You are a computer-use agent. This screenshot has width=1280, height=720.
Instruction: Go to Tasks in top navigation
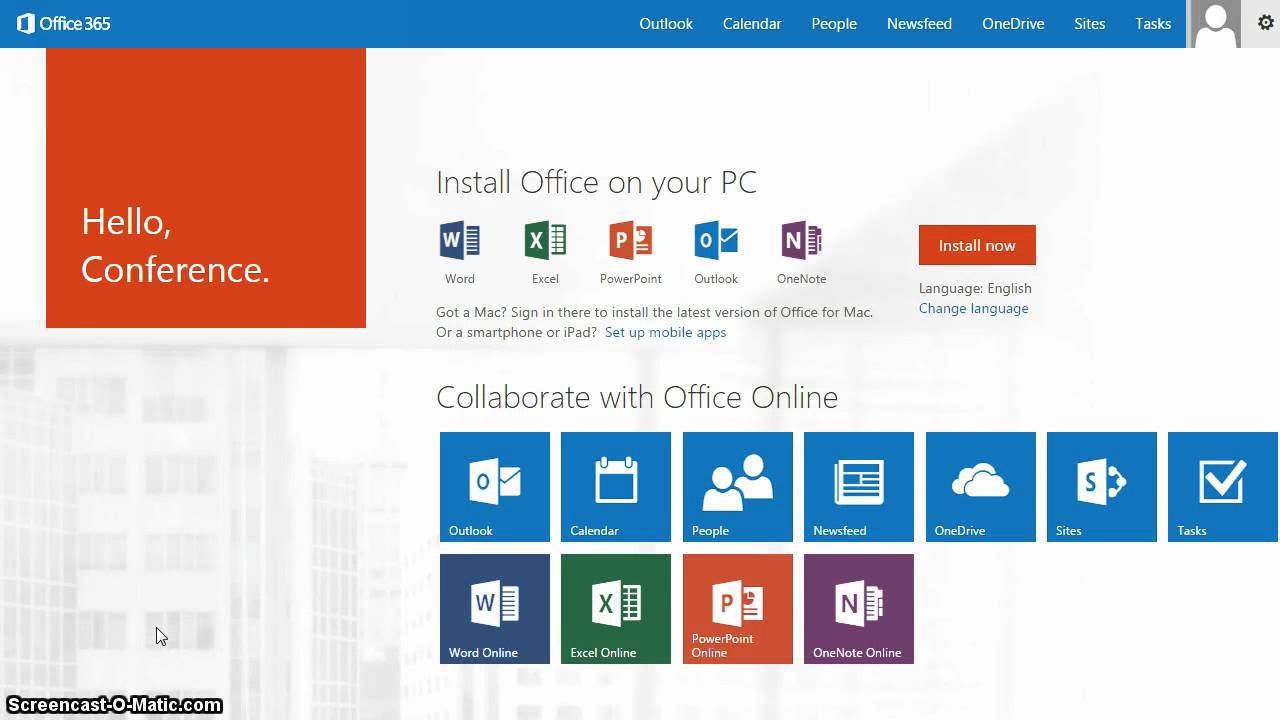[1153, 24]
